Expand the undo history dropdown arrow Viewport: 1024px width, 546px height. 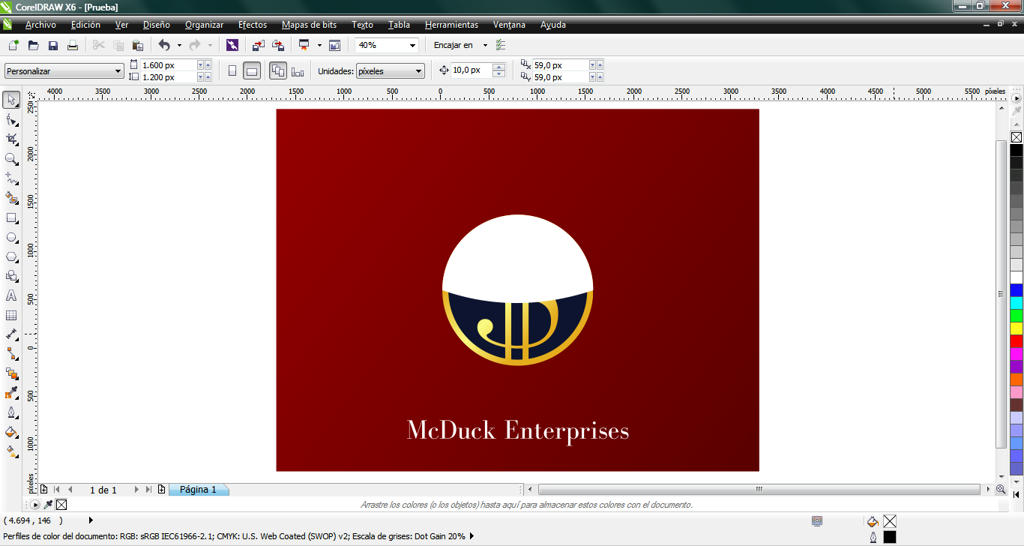tap(180, 45)
